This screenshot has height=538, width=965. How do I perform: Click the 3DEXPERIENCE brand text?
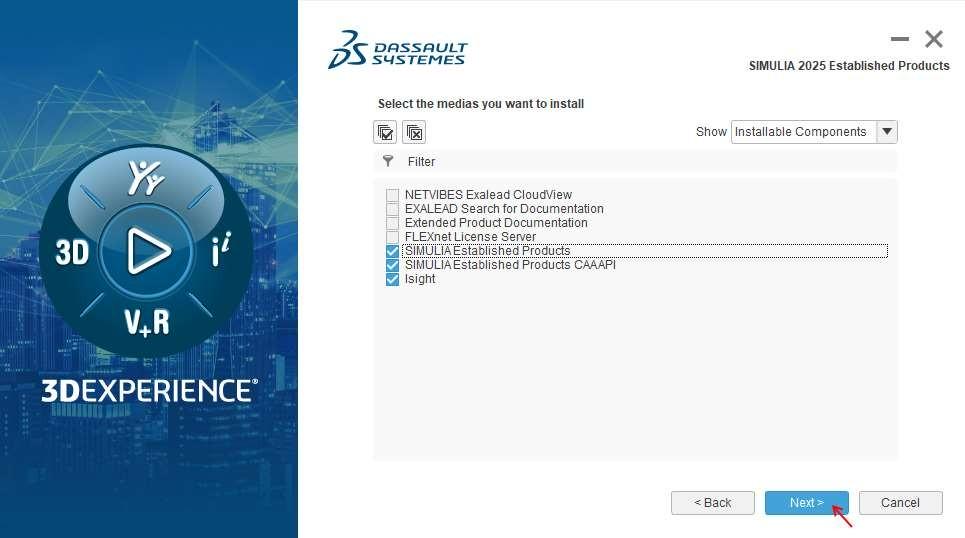(x=149, y=391)
